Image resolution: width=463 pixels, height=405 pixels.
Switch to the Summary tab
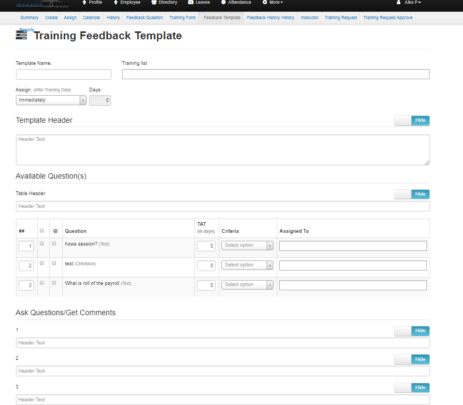tap(29, 18)
